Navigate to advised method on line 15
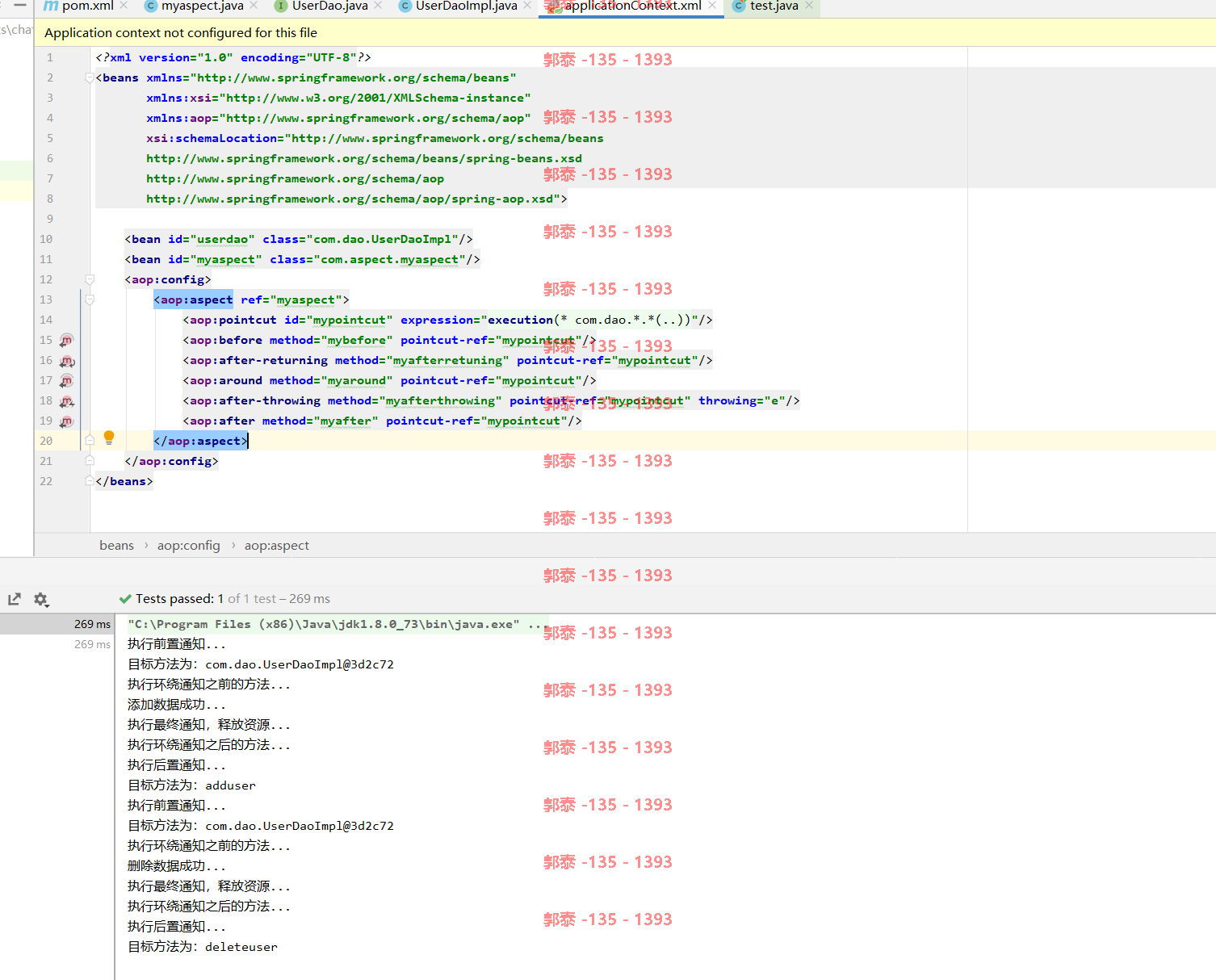 (66, 341)
